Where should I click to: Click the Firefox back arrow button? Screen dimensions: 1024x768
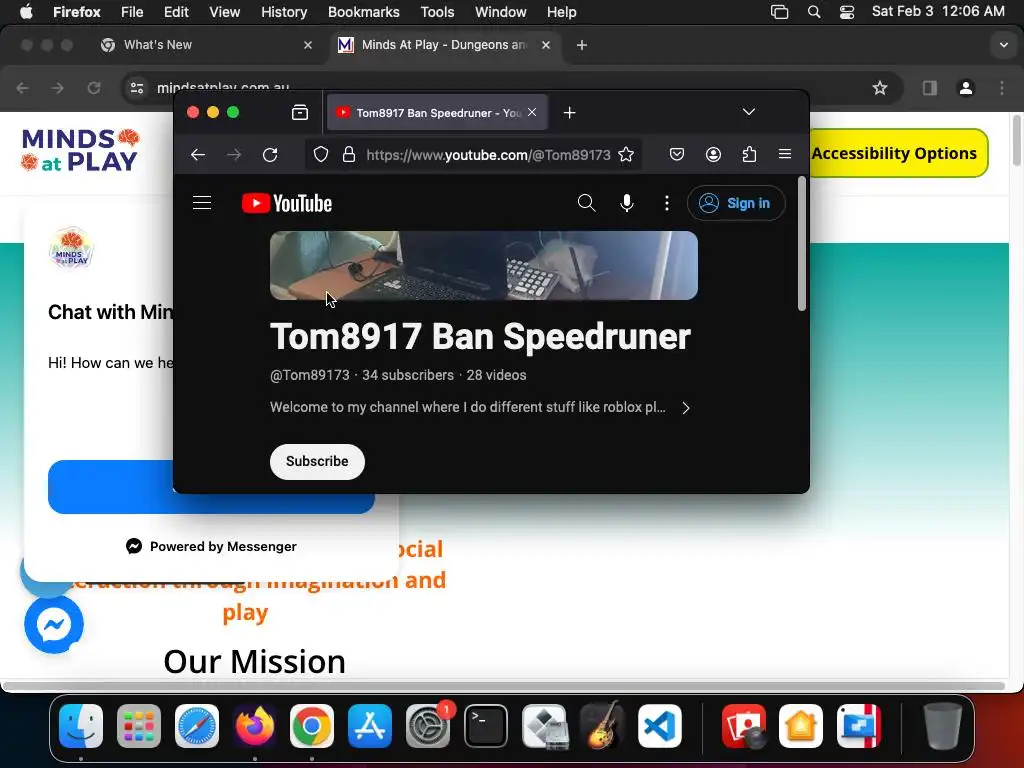[x=198, y=155]
